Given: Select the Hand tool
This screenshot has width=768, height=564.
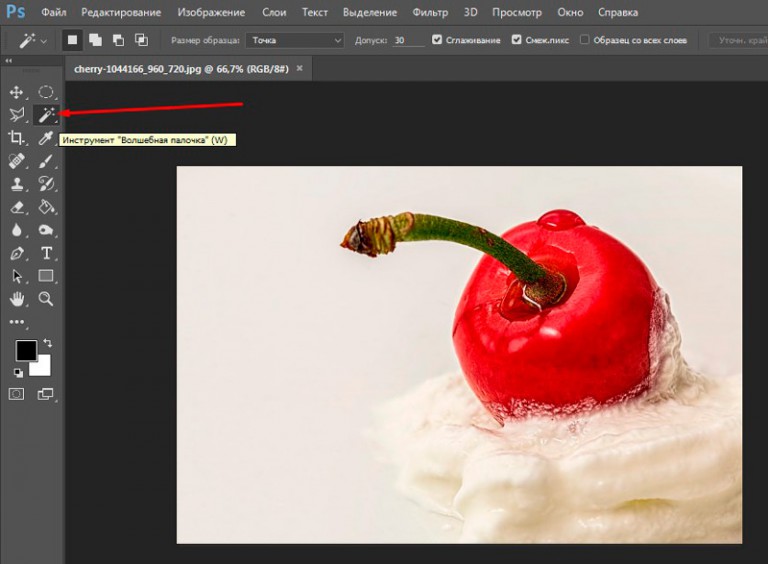Looking at the screenshot, I should (16, 299).
